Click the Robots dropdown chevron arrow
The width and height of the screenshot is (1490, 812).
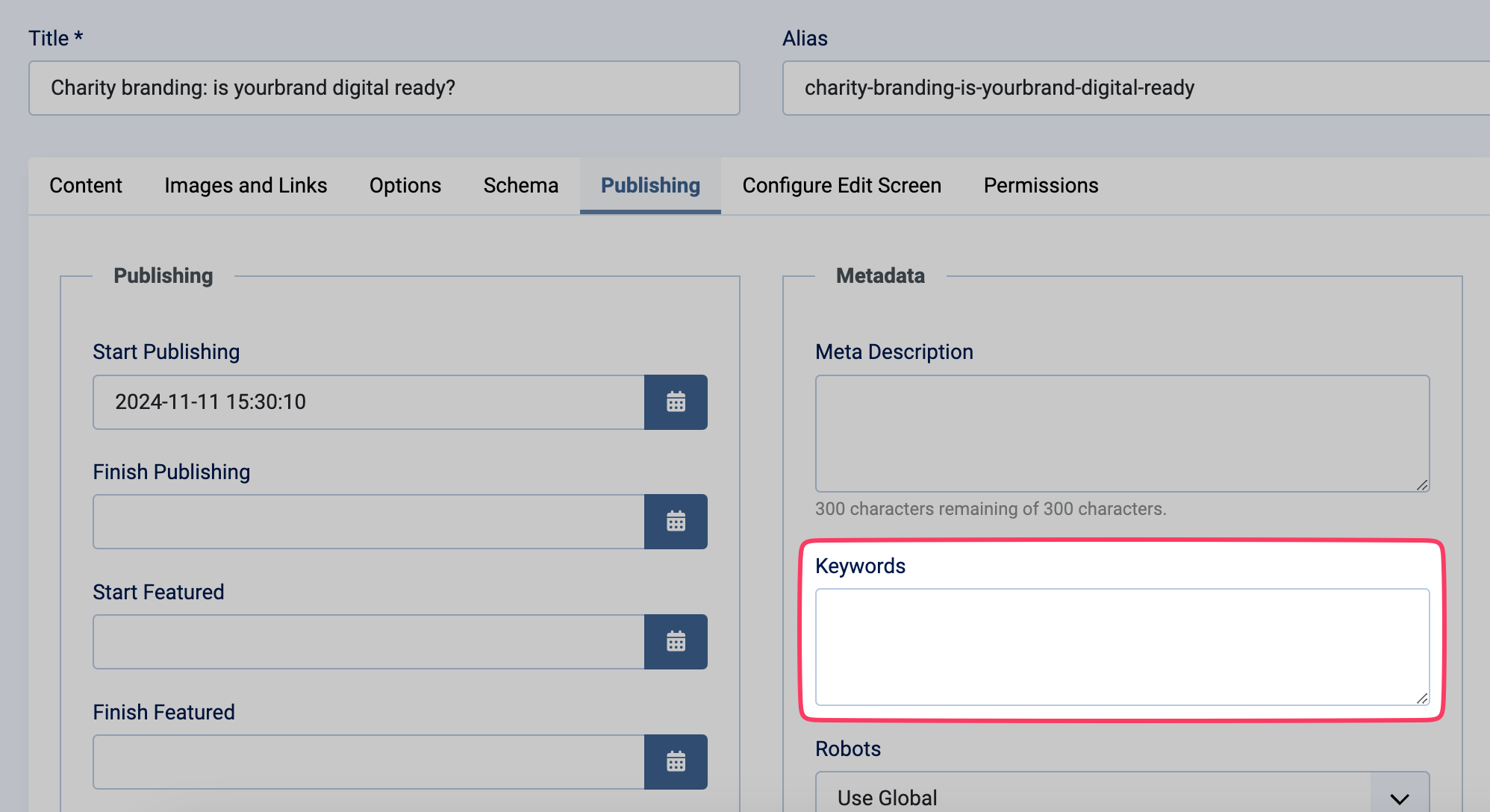point(1400,798)
